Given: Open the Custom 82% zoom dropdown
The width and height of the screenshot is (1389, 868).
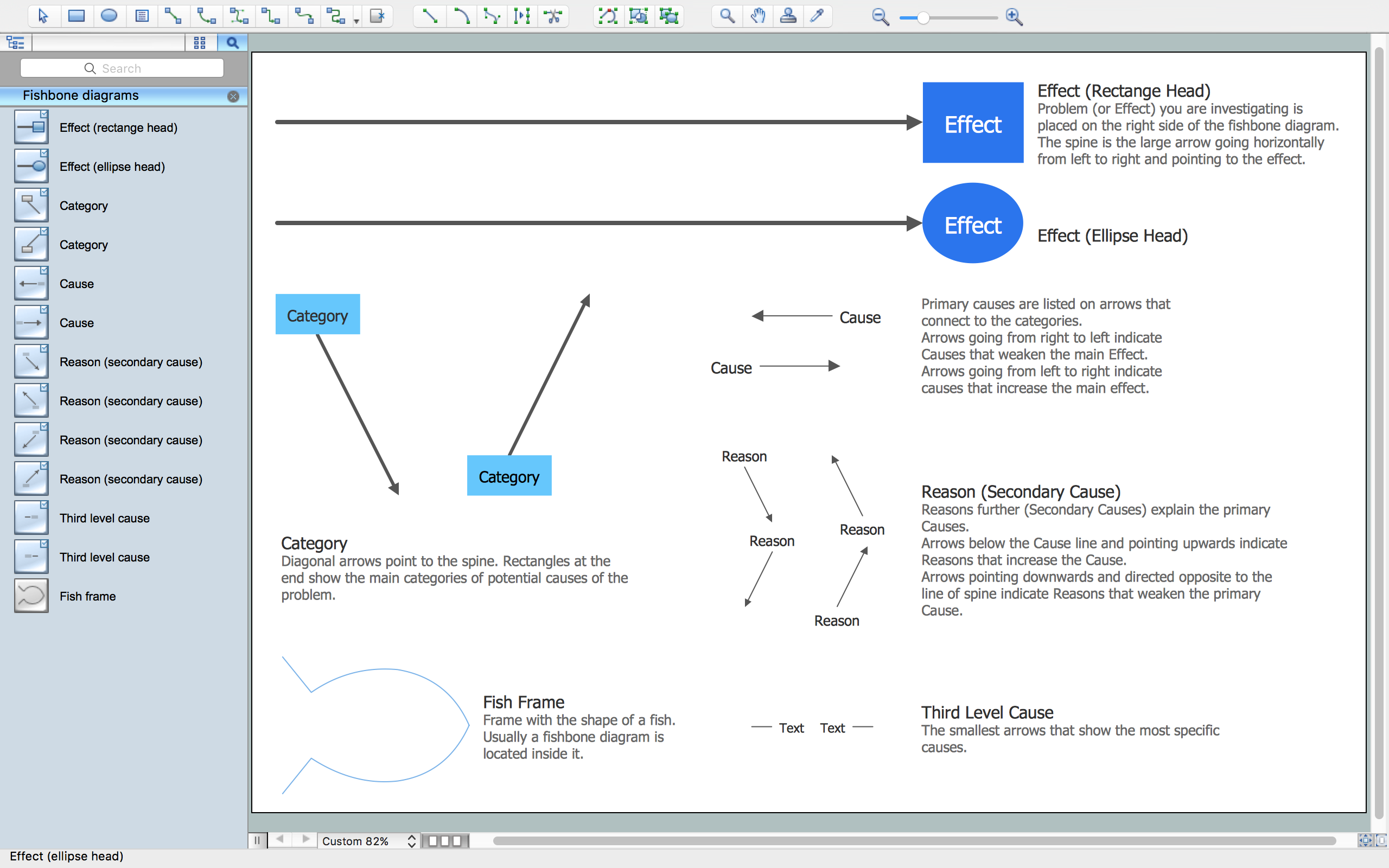Looking at the screenshot, I should point(368,841).
